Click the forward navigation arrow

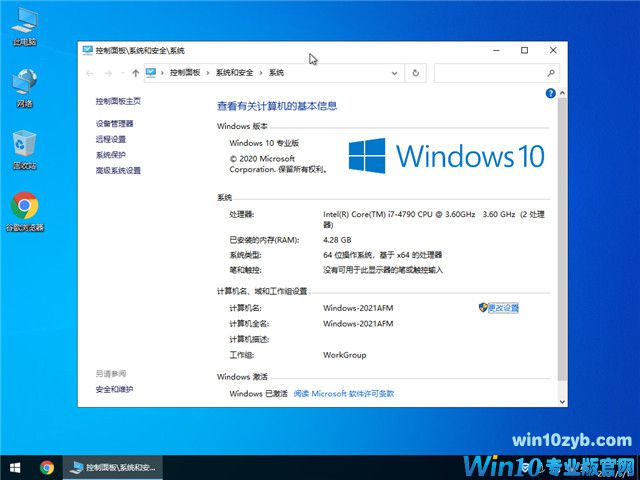tap(108, 73)
